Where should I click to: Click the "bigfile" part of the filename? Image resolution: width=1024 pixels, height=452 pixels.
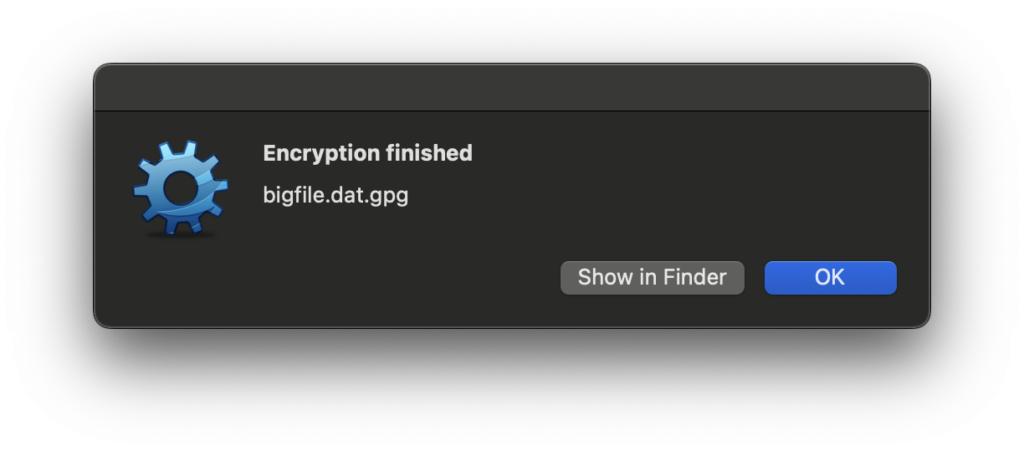click(x=290, y=195)
